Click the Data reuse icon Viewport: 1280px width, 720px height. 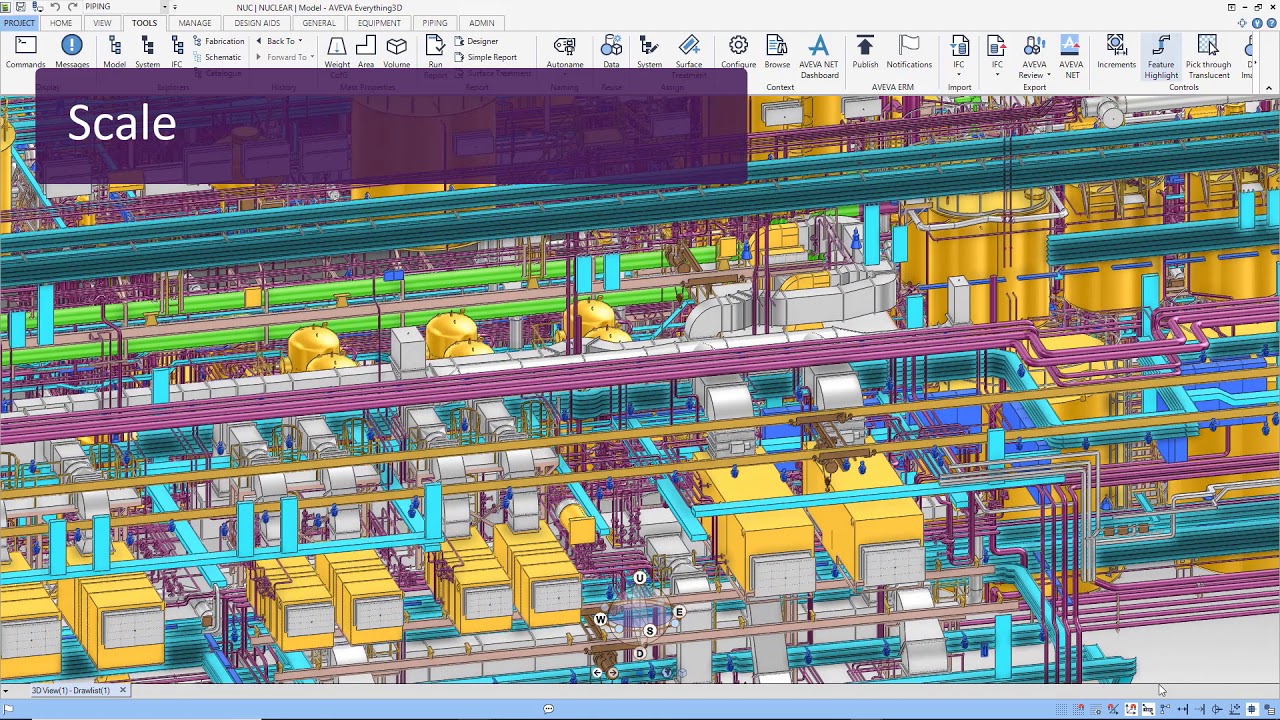pyautogui.click(x=611, y=52)
